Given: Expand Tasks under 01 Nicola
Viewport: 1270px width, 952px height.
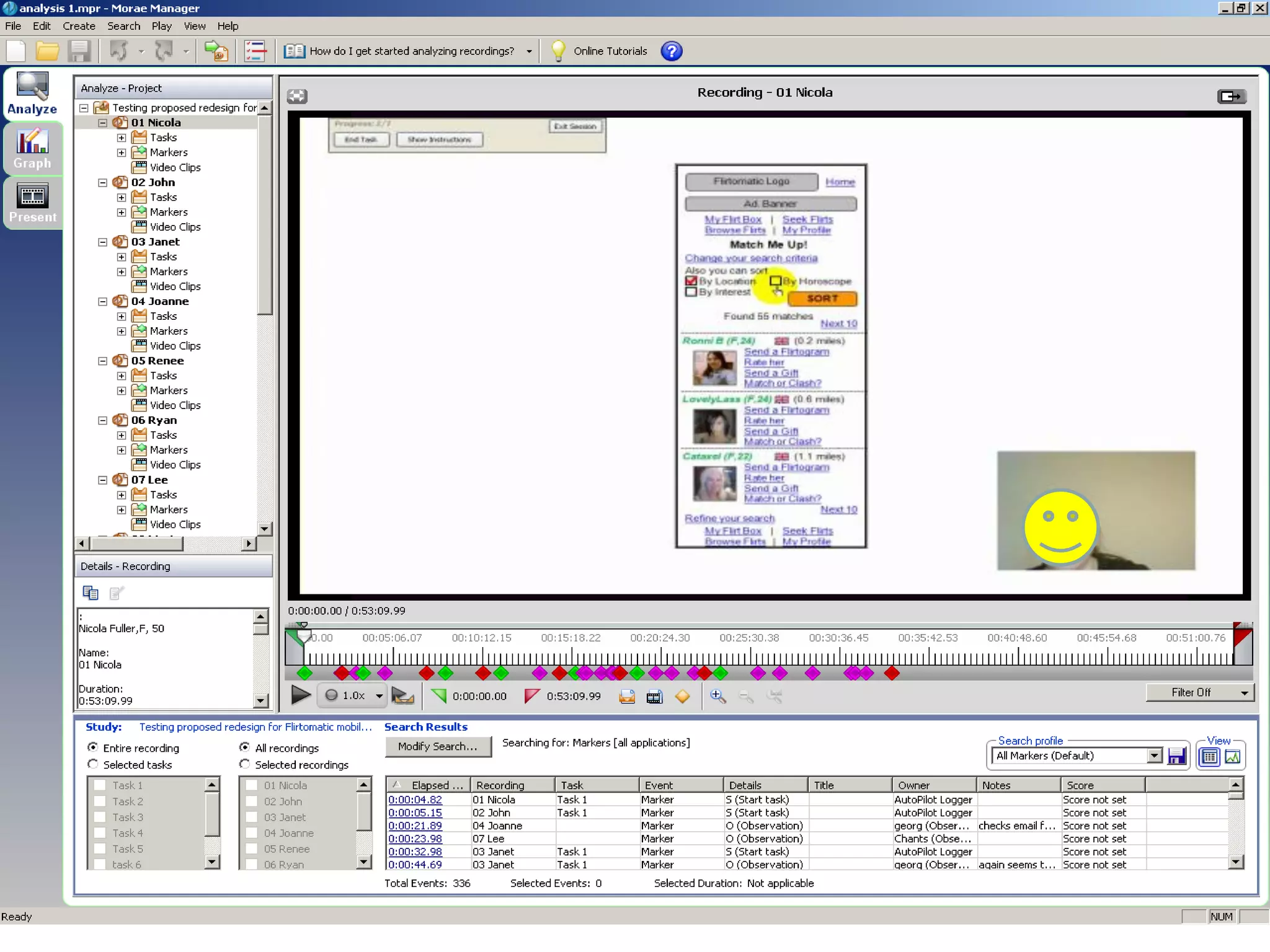Looking at the screenshot, I should coord(122,138).
